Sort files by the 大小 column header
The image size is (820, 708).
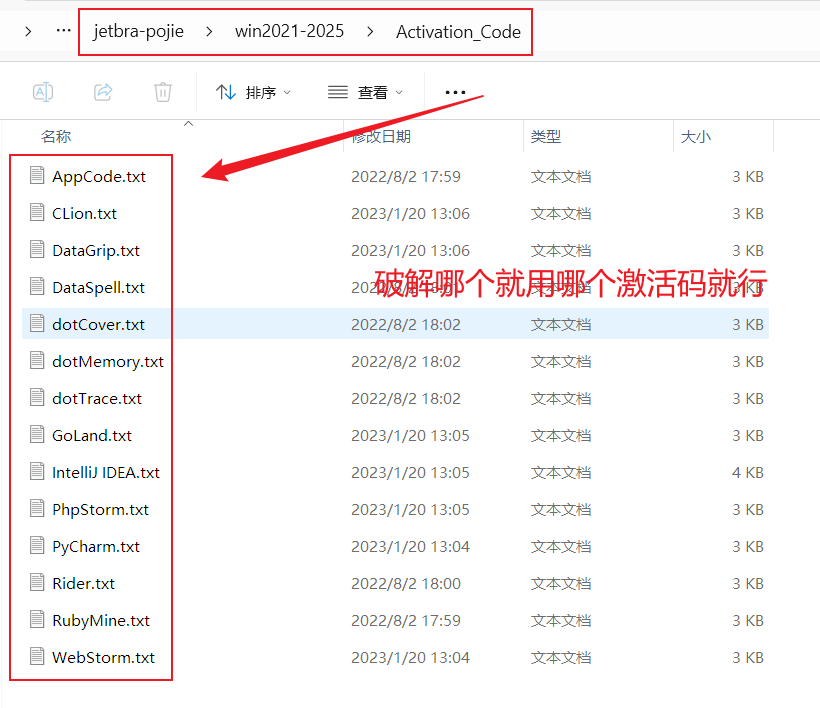click(x=696, y=137)
